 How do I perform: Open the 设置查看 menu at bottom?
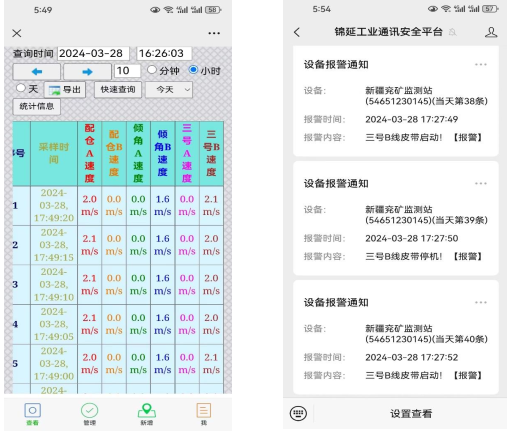coord(411,414)
